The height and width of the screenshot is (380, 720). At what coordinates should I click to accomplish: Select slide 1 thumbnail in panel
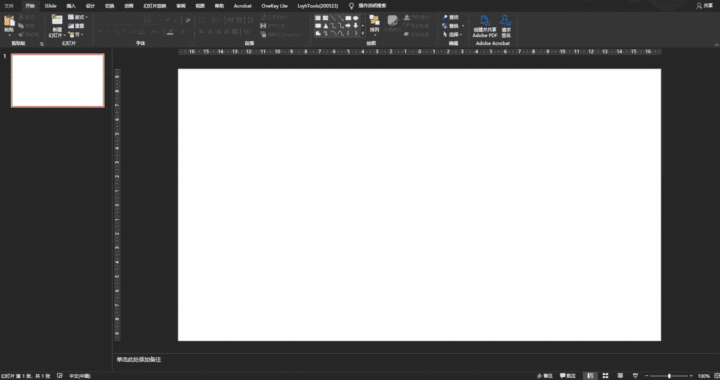coord(58,80)
